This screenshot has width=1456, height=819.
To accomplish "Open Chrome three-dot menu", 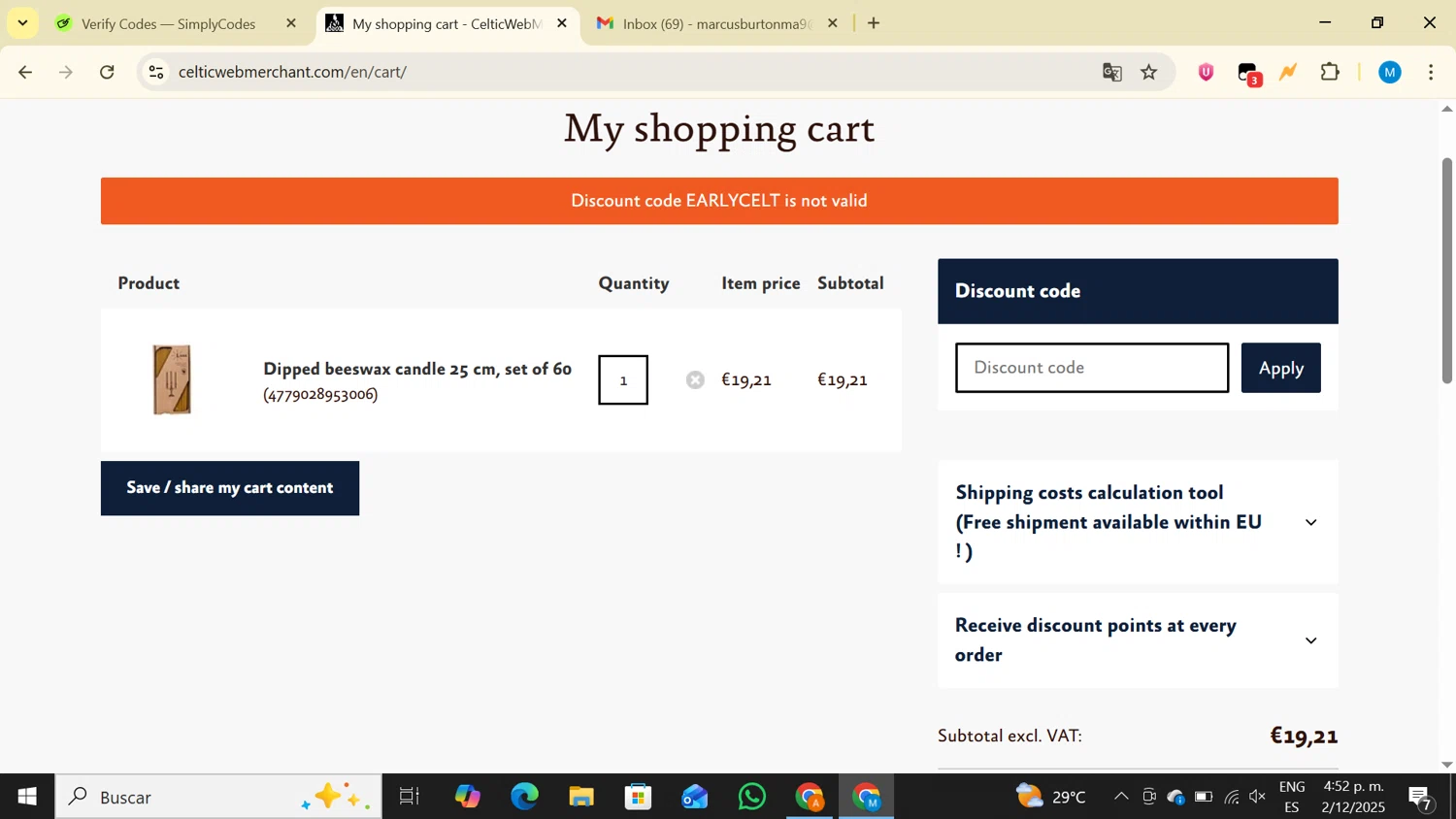I will 1432,72.
